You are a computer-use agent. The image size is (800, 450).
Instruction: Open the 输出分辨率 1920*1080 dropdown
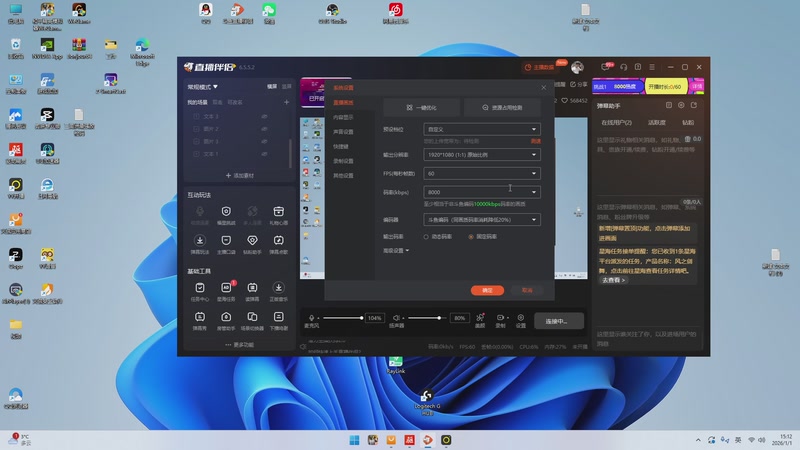pos(482,155)
